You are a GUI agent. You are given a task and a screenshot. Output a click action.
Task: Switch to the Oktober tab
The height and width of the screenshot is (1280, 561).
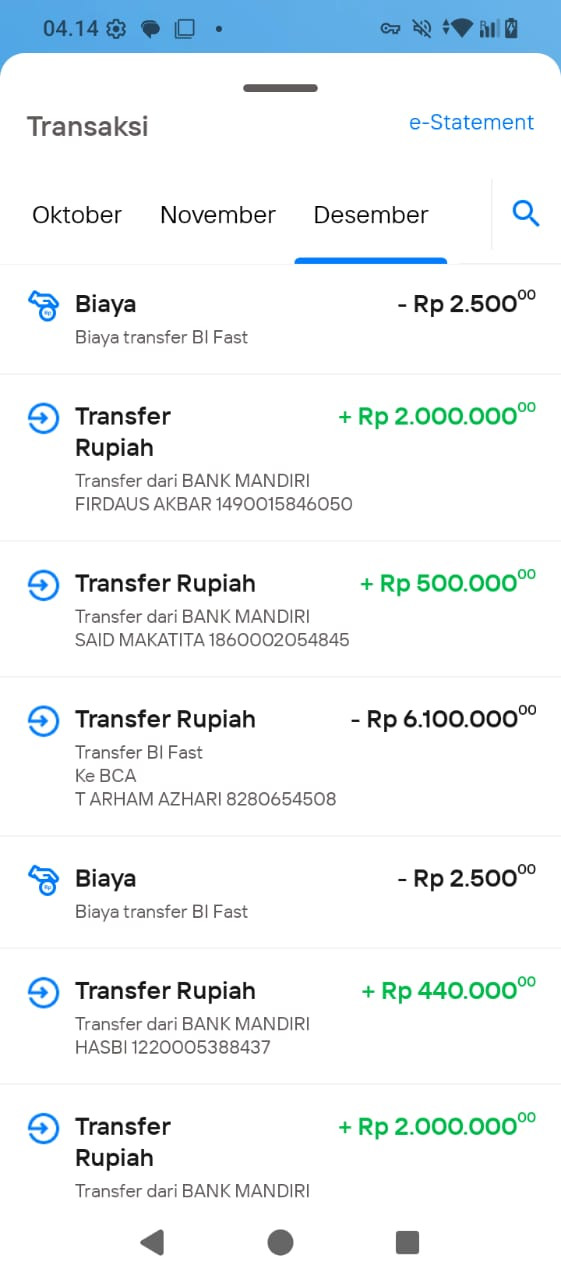click(x=77, y=215)
